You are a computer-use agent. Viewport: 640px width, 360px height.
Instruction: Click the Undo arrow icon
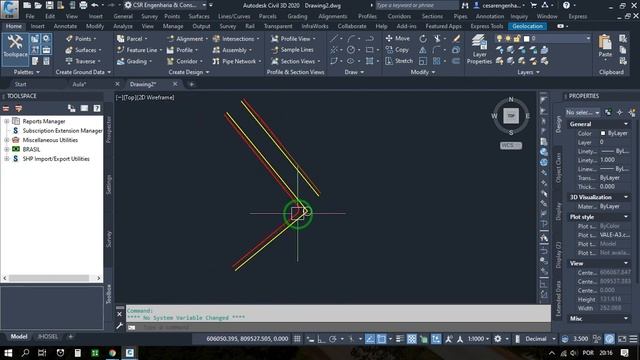pos(95,5)
